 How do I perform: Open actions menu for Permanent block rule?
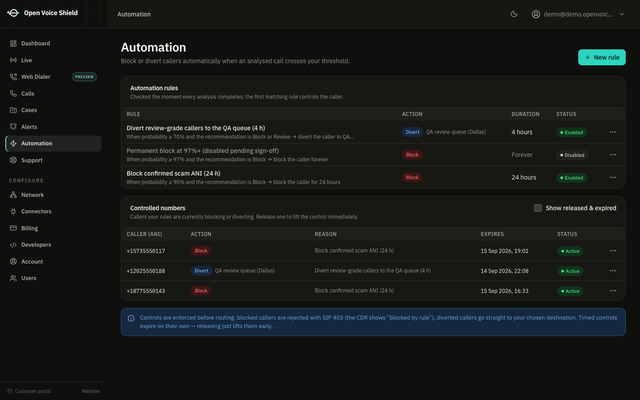(613, 155)
